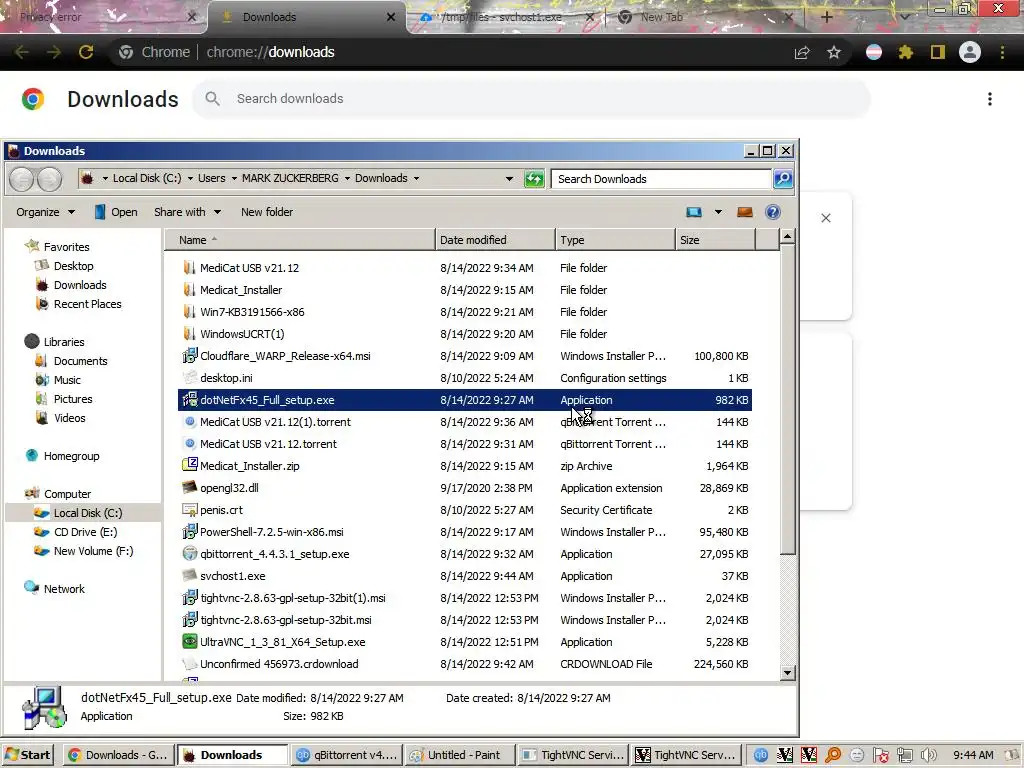The width and height of the screenshot is (1024, 768).
Task: Expand the Users breadcrumb arrow
Action: [234, 178]
